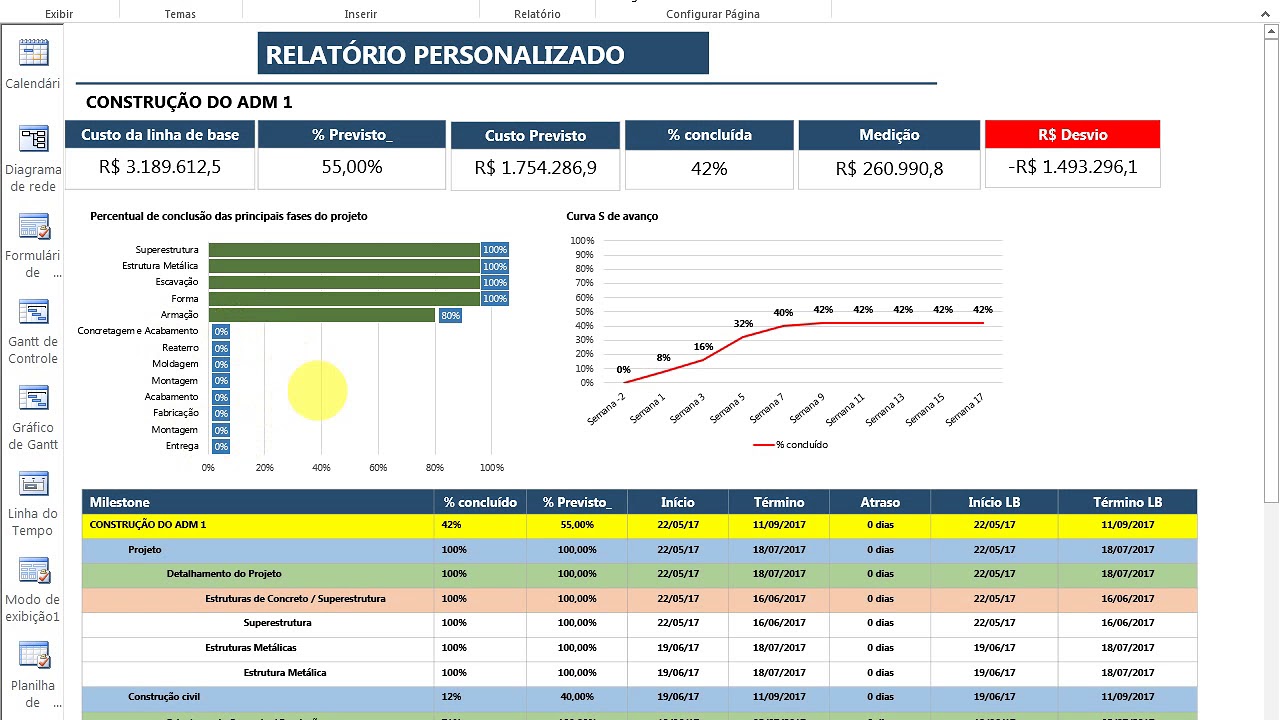Click the yellow CONSTRUÇÃO DO ADM 1 row

coord(639,525)
